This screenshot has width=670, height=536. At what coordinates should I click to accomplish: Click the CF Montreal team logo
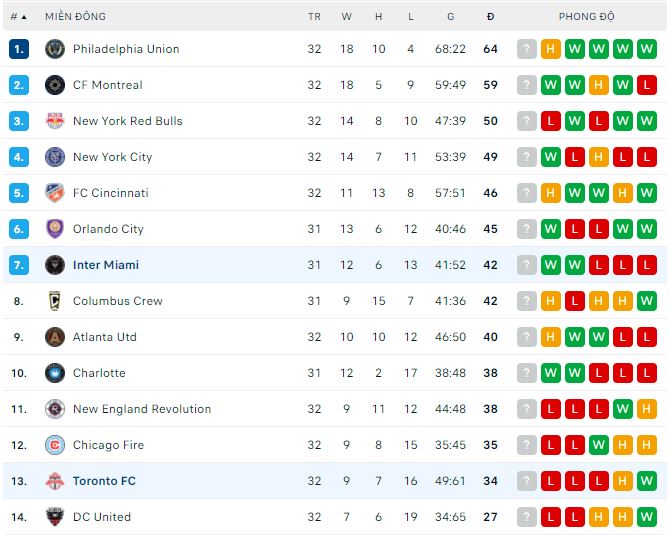[x=55, y=85]
